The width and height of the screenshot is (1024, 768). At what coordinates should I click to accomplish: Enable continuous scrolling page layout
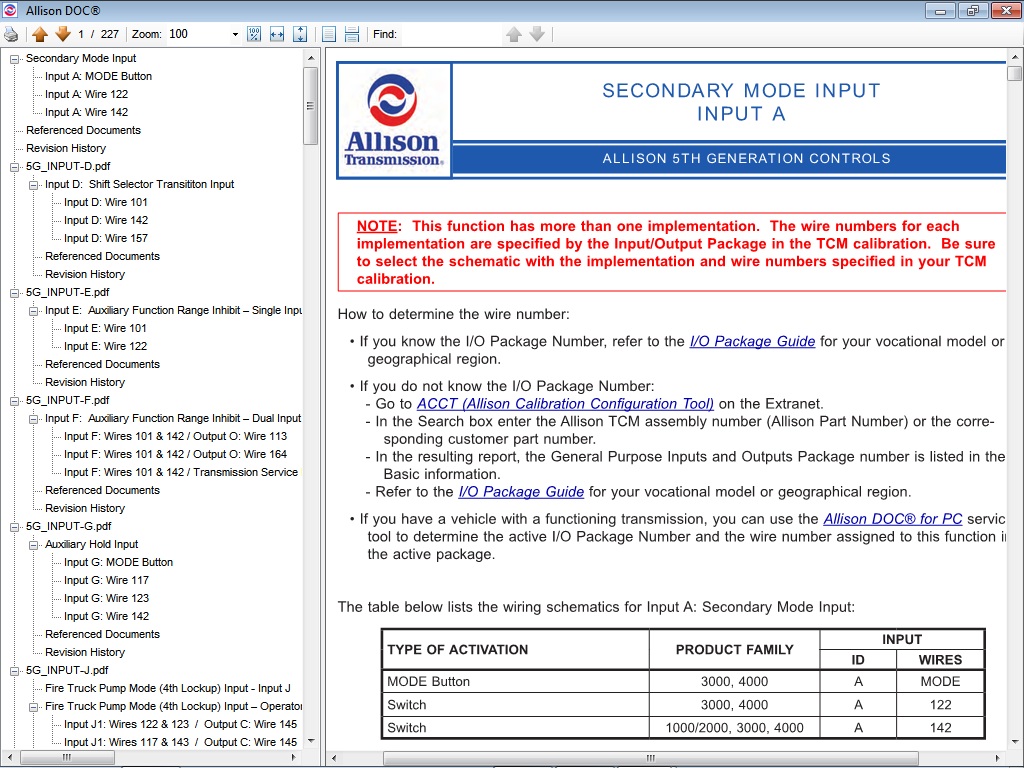[352, 33]
